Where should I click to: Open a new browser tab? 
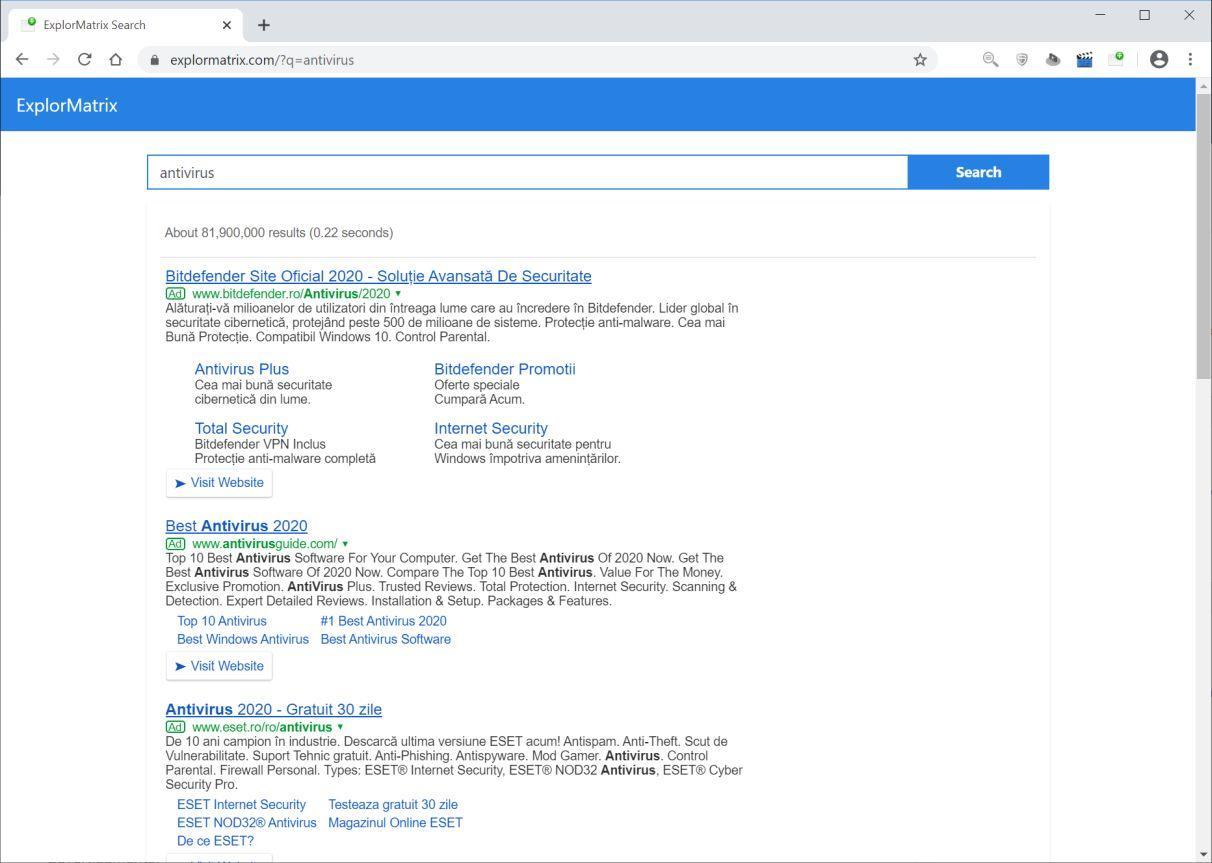click(x=264, y=25)
